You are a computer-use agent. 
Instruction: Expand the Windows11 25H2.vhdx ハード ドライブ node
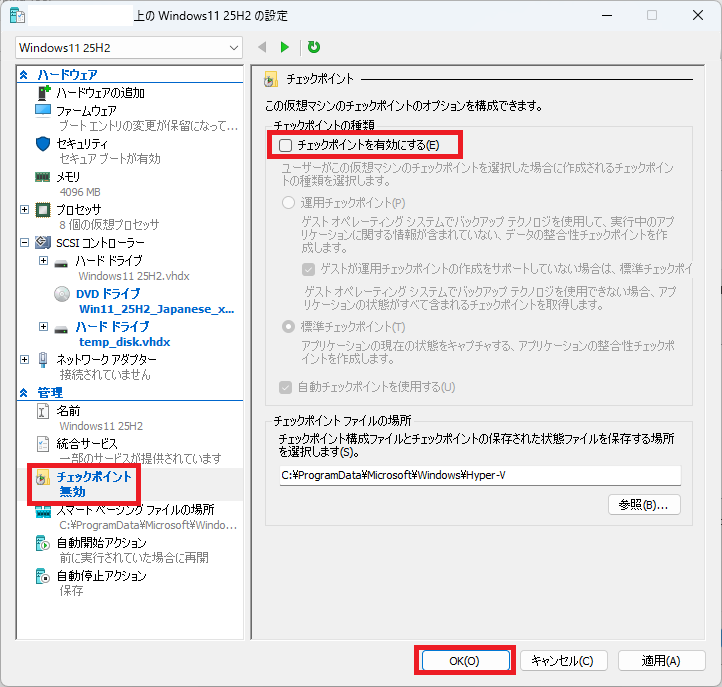tap(43, 261)
